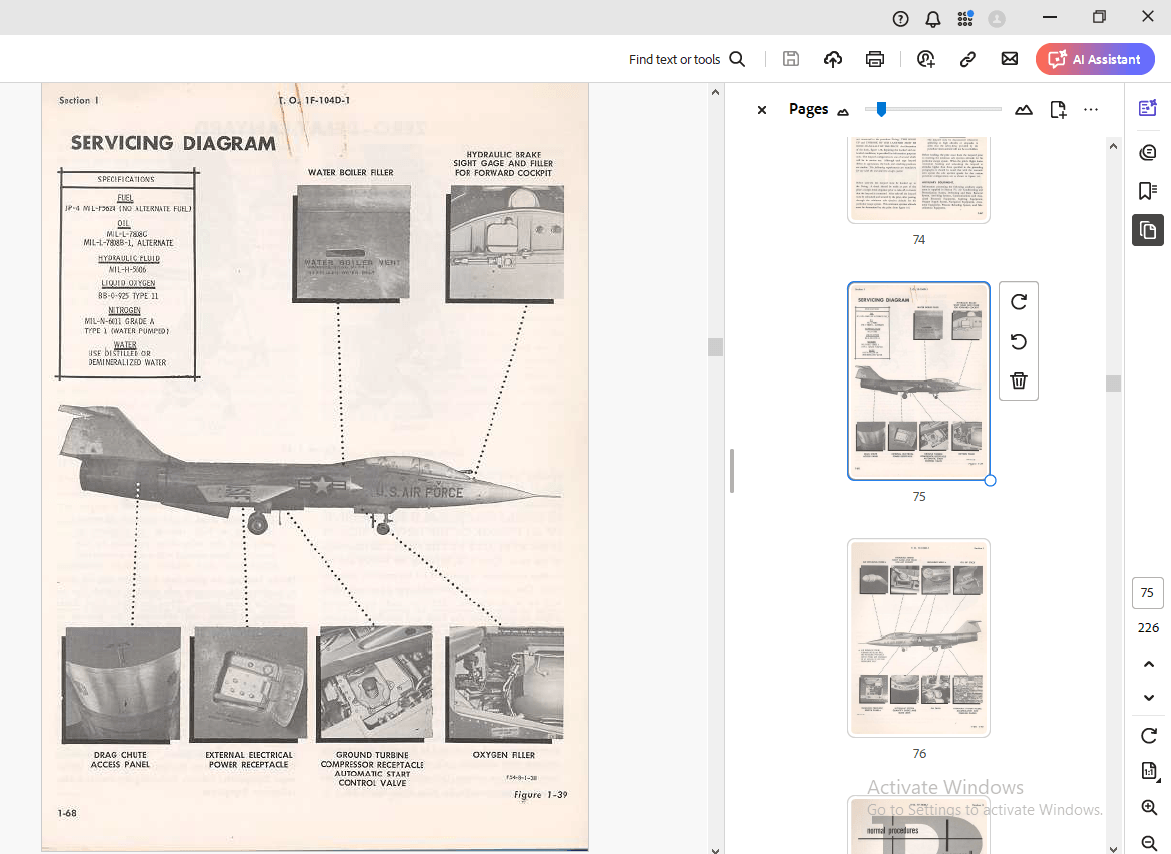Rotate page 75 clockwise
The height and width of the screenshot is (854, 1171).
point(1019,302)
